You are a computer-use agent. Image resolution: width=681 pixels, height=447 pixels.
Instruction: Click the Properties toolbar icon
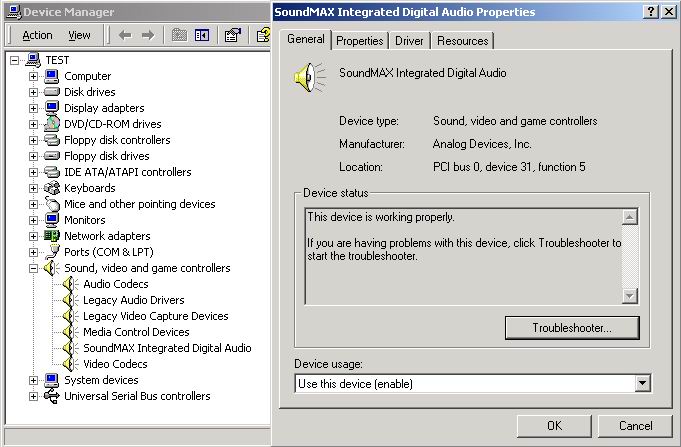coord(232,35)
